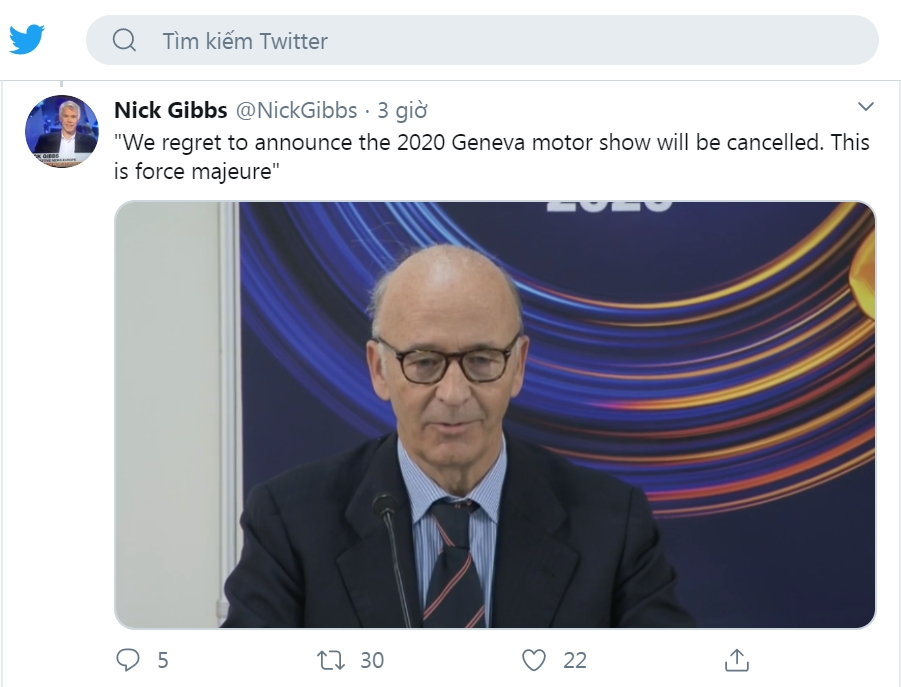Select the retweet icon showing 30 retweets
The height and width of the screenshot is (687, 901).
pyautogui.click(x=330, y=660)
